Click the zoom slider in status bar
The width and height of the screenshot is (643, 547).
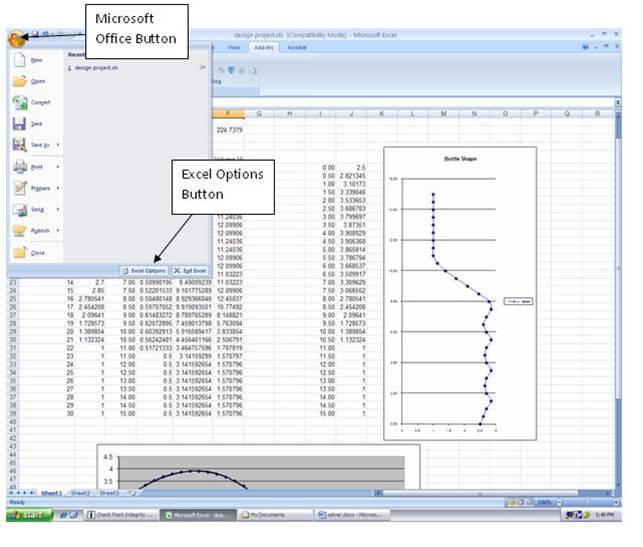click(x=587, y=502)
